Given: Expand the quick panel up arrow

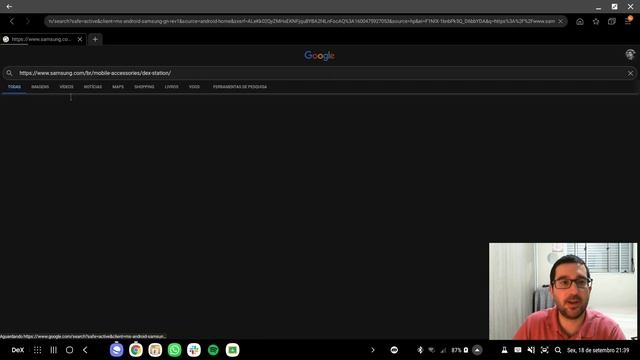Looking at the screenshot, I should click(477, 350).
